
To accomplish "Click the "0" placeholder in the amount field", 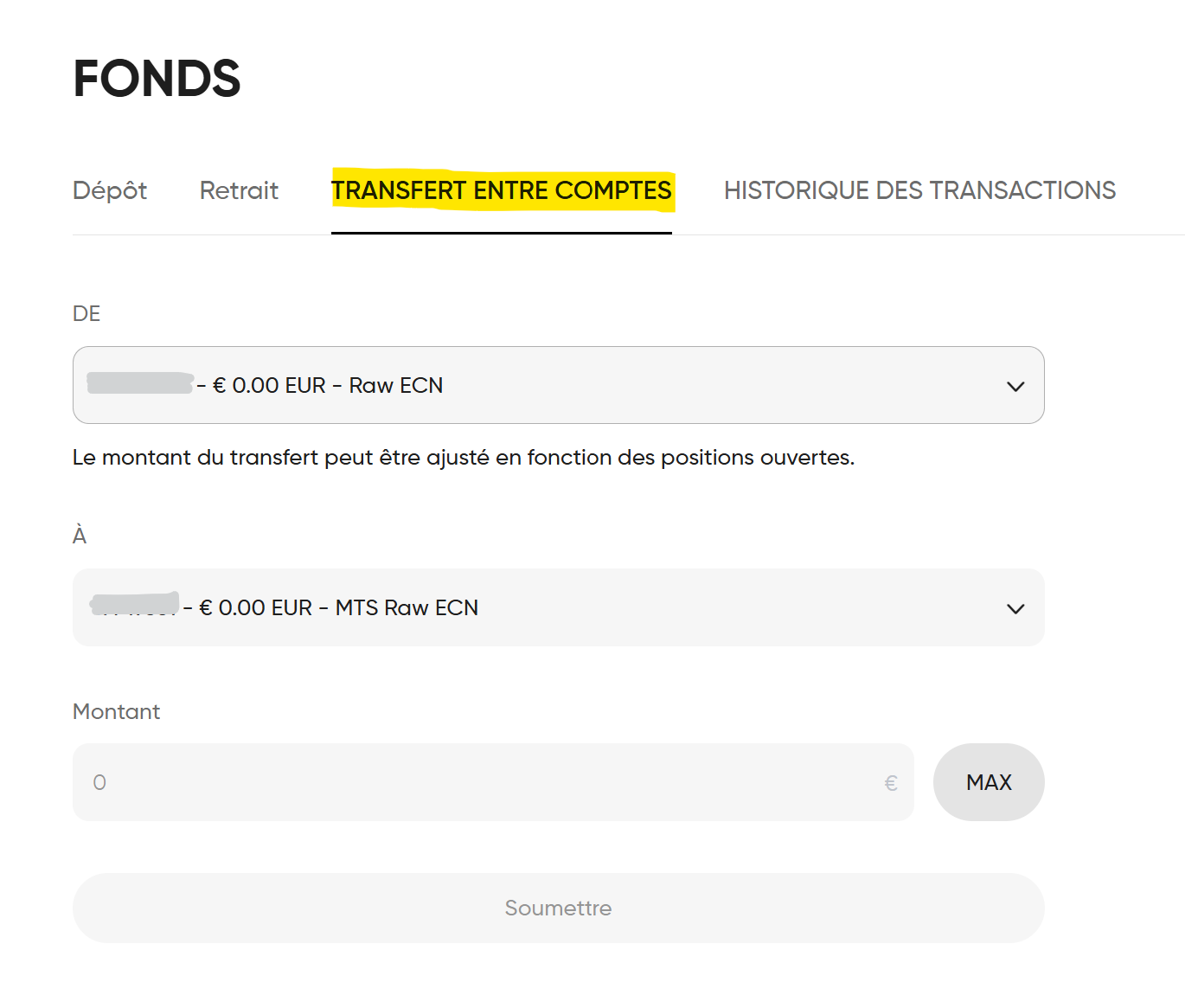I will 99,782.
